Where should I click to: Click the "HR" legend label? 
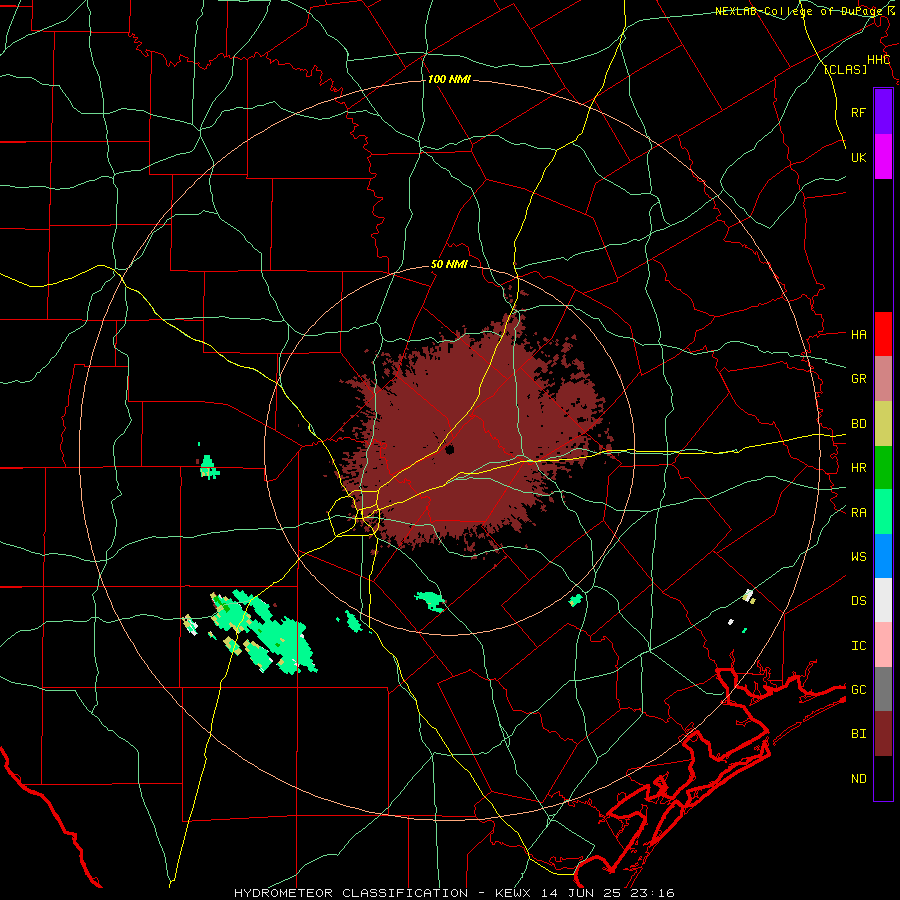click(858, 468)
